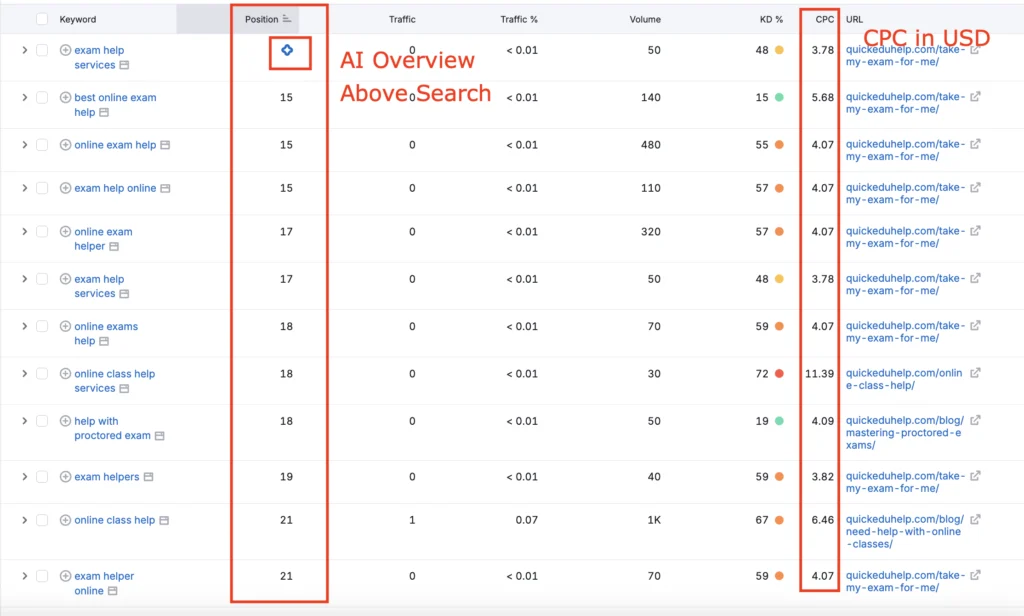Click the red KD dot beside 72
Viewport: 1024px width, 616px height.
[779, 374]
